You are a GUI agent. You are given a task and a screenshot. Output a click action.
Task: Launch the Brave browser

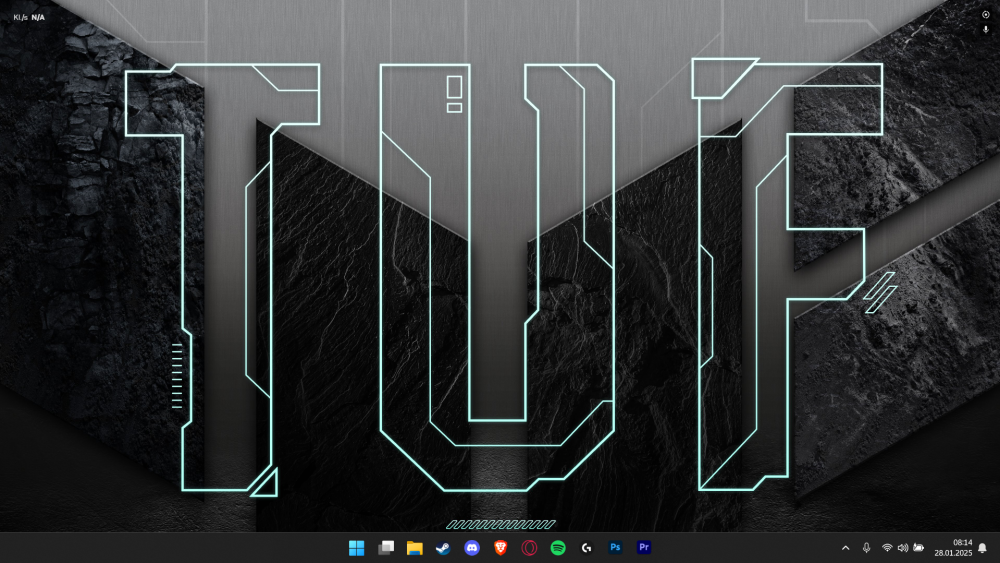(501, 548)
